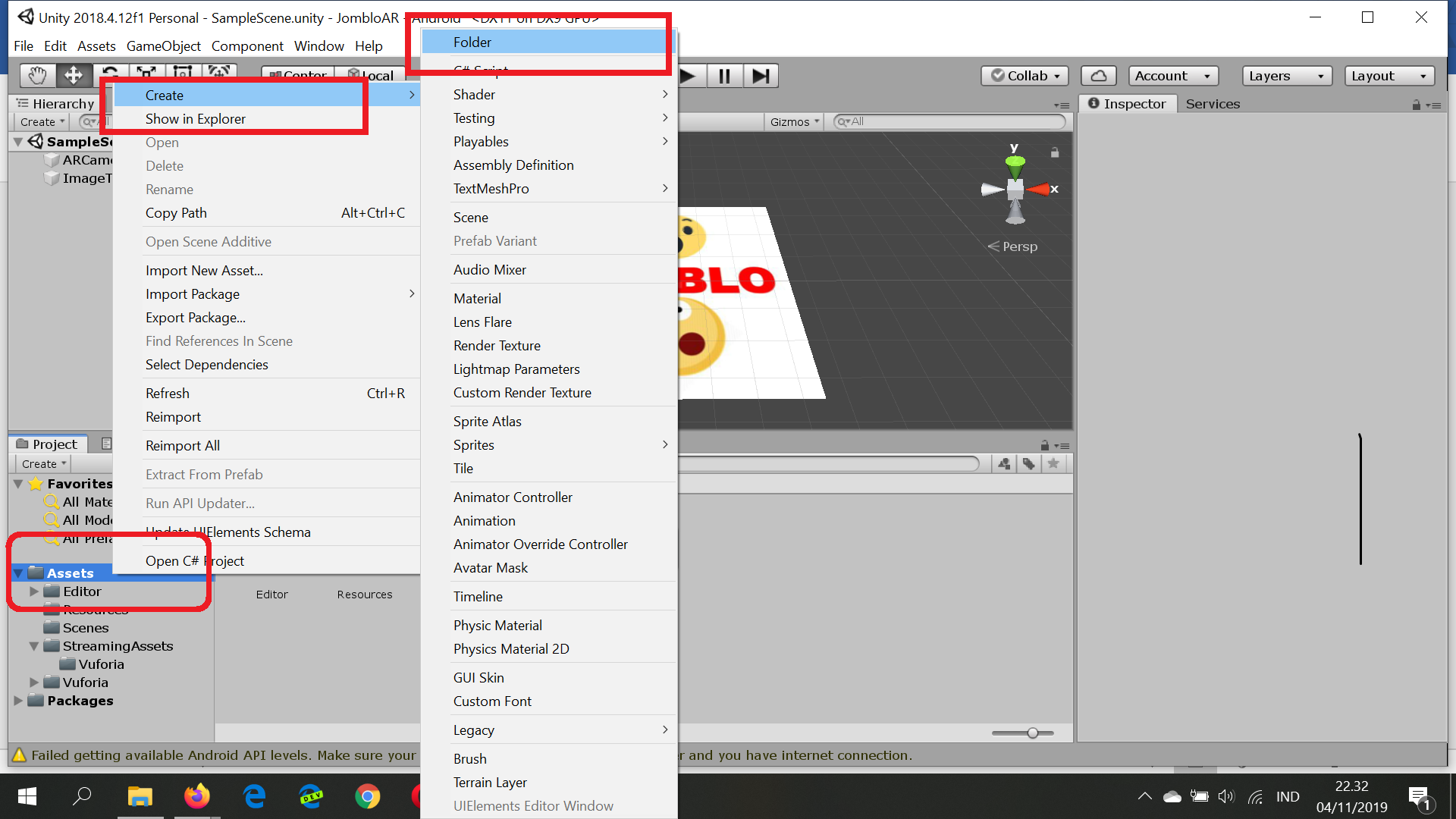Toggle the Project panel lock icon
The image size is (1456, 819).
click(1044, 446)
